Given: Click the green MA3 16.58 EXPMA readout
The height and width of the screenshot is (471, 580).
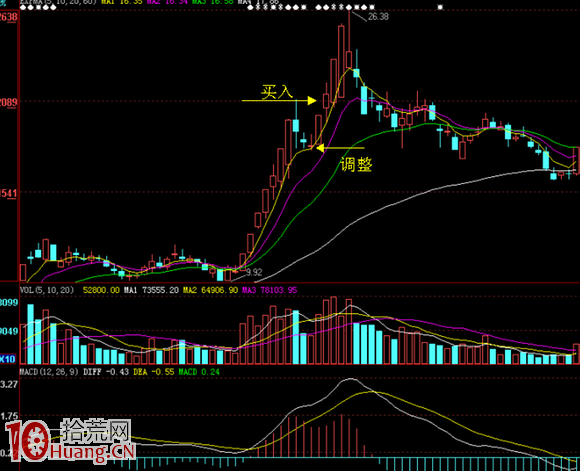Looking at the screenshot, I should (213, 2).
